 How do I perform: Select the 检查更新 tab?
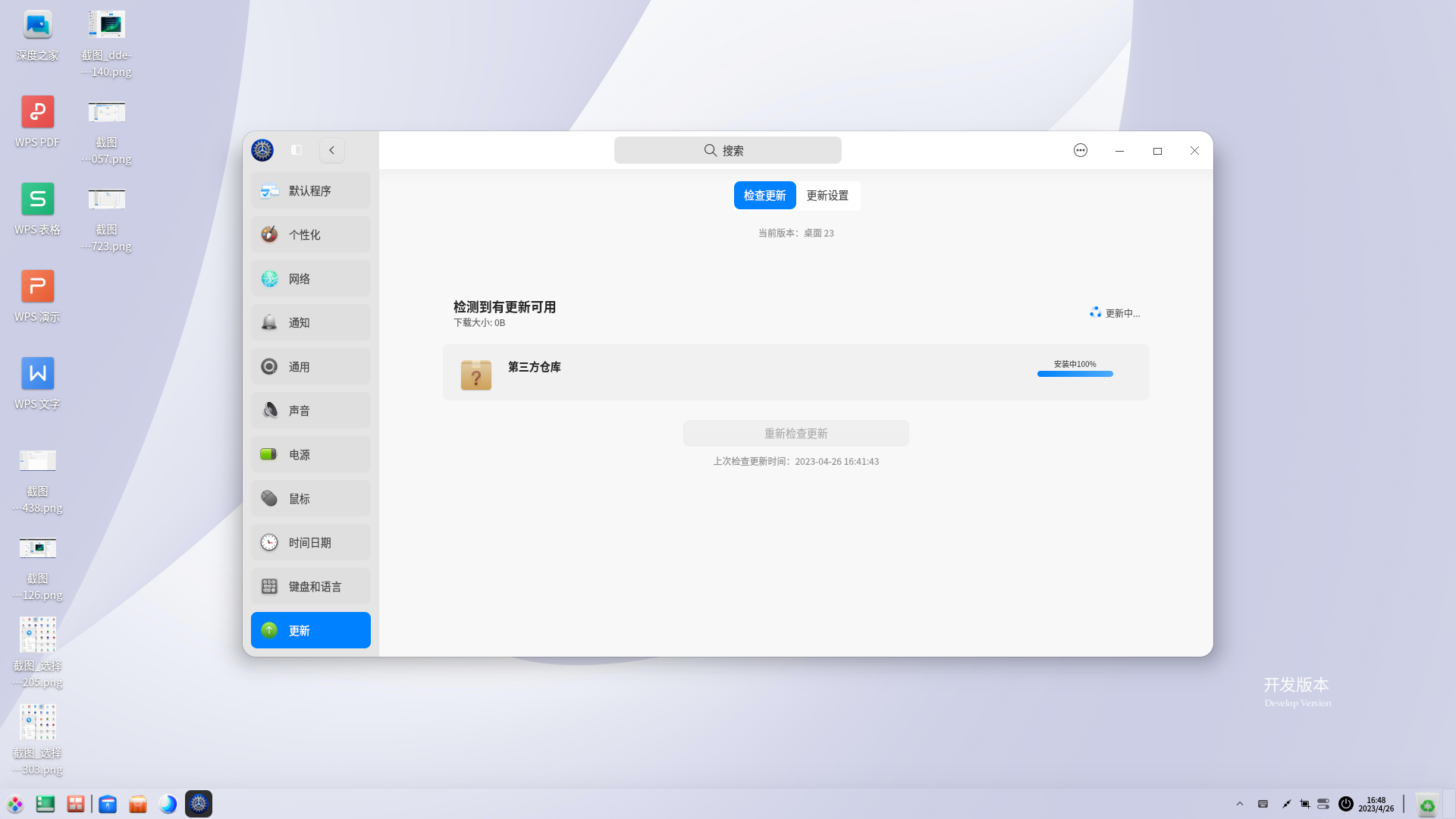(x=764, y=195)
